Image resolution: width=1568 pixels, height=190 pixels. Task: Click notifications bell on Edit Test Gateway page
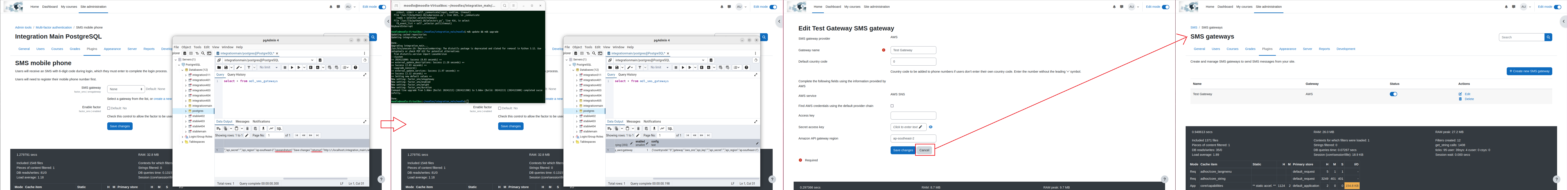[x=1115, y=7]
